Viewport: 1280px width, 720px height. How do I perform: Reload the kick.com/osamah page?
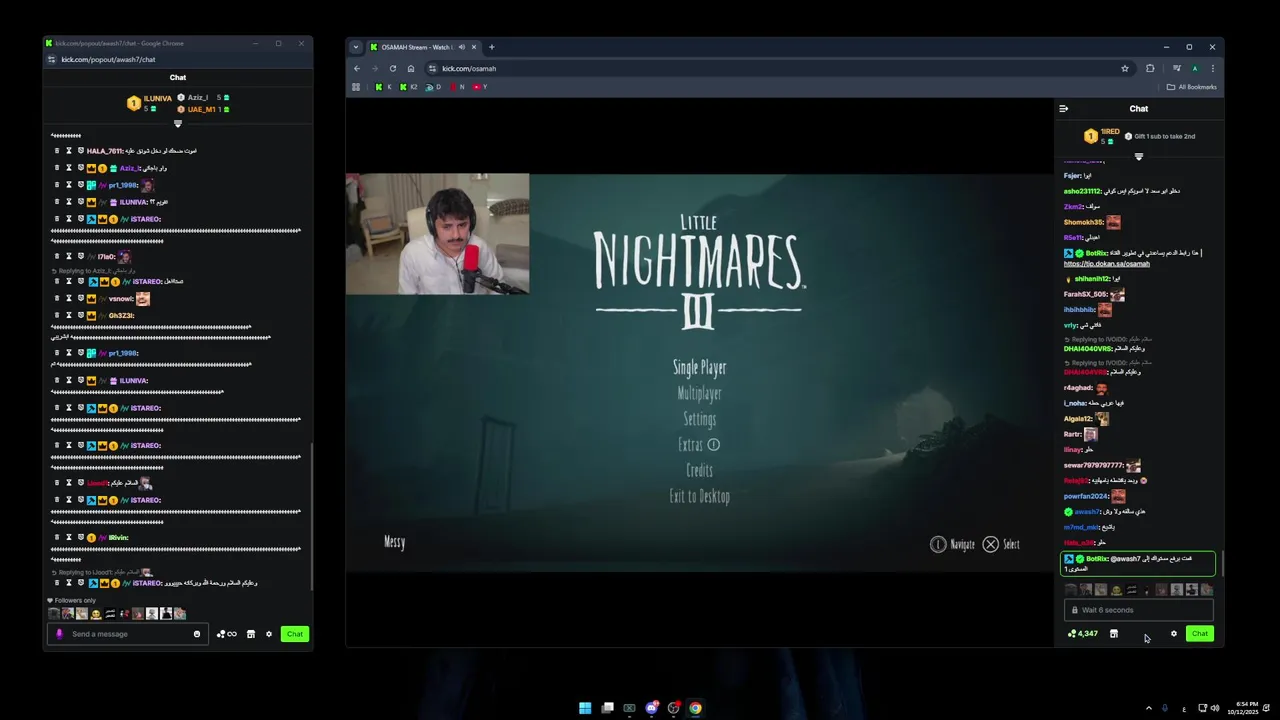[x=393, y=69]
